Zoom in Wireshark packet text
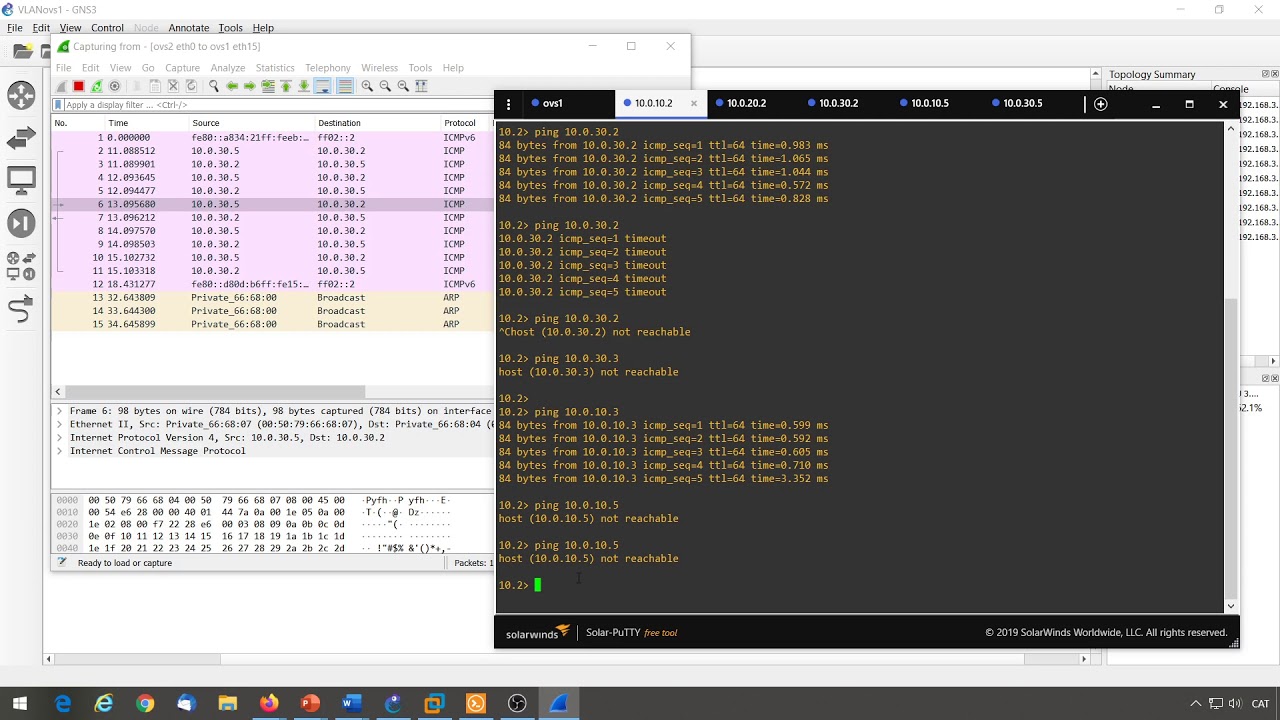Image resolution: width=1280 pixels, height=720 pixels. coord(367,86)
